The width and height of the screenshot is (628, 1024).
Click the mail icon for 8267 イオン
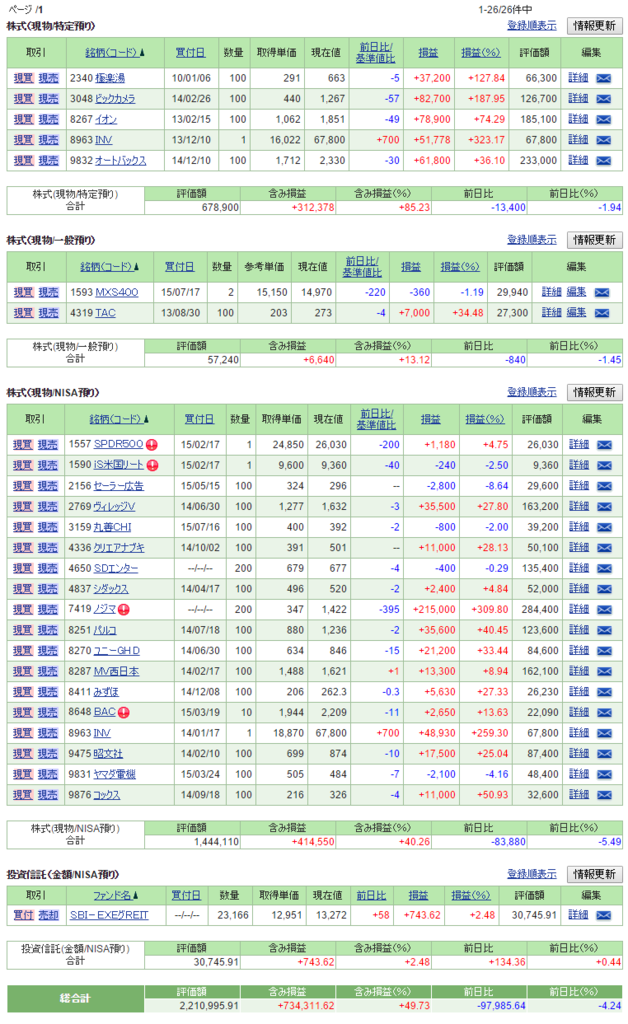[604, 120]
